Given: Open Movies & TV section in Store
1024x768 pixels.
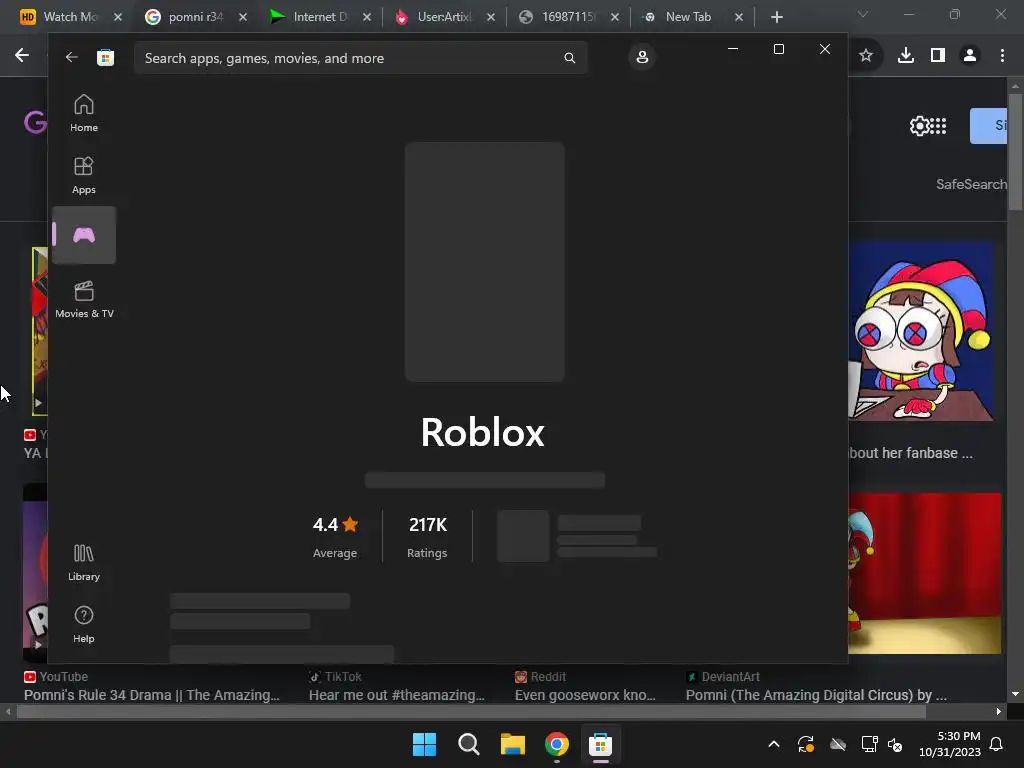Looking at the screenshot, I should tap(84, 299).
